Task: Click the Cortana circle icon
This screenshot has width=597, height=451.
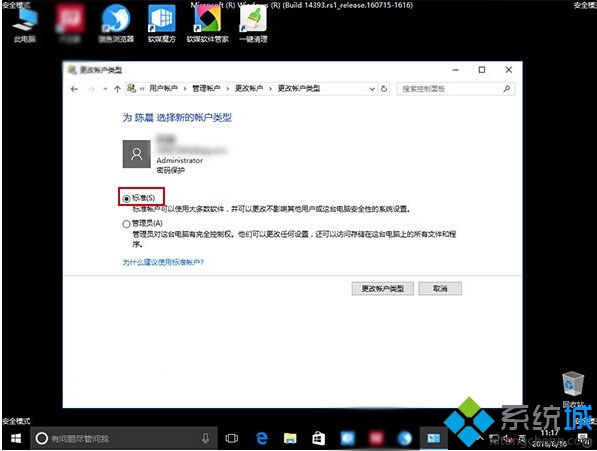Action: tap(42, 438)
